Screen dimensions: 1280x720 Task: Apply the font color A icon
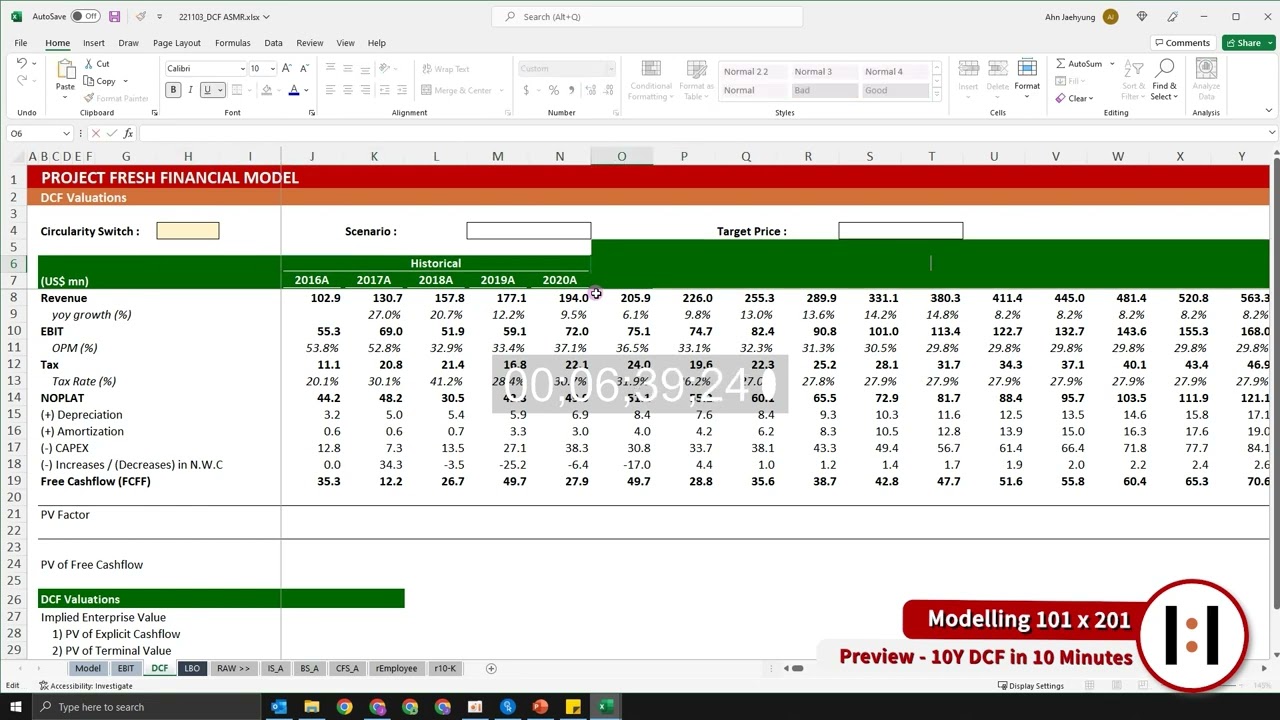pos(293,90)
